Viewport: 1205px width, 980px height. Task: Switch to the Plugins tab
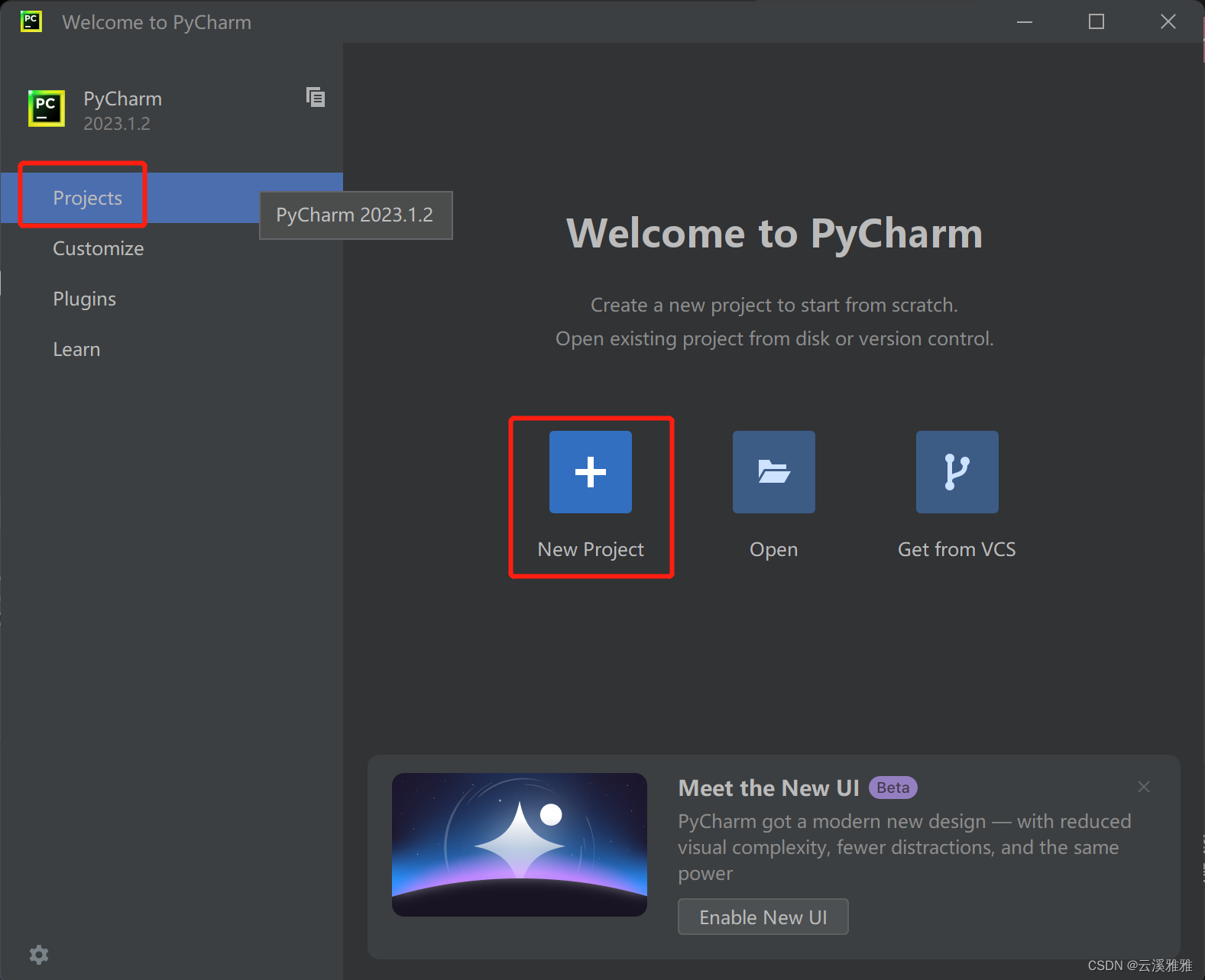pyautogui.click(x=171, y=299)
